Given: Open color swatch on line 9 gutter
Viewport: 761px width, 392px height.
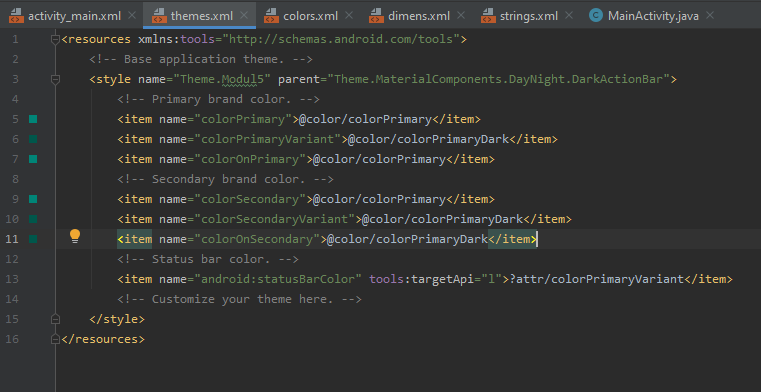Looking at the screenshot, I should coord(33,199).
